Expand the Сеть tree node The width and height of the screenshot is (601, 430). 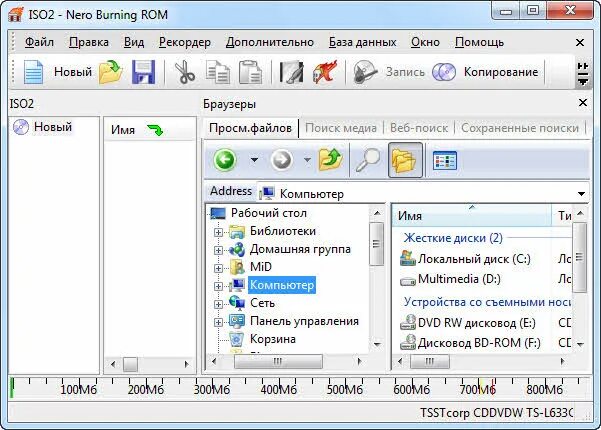point(218,304)
